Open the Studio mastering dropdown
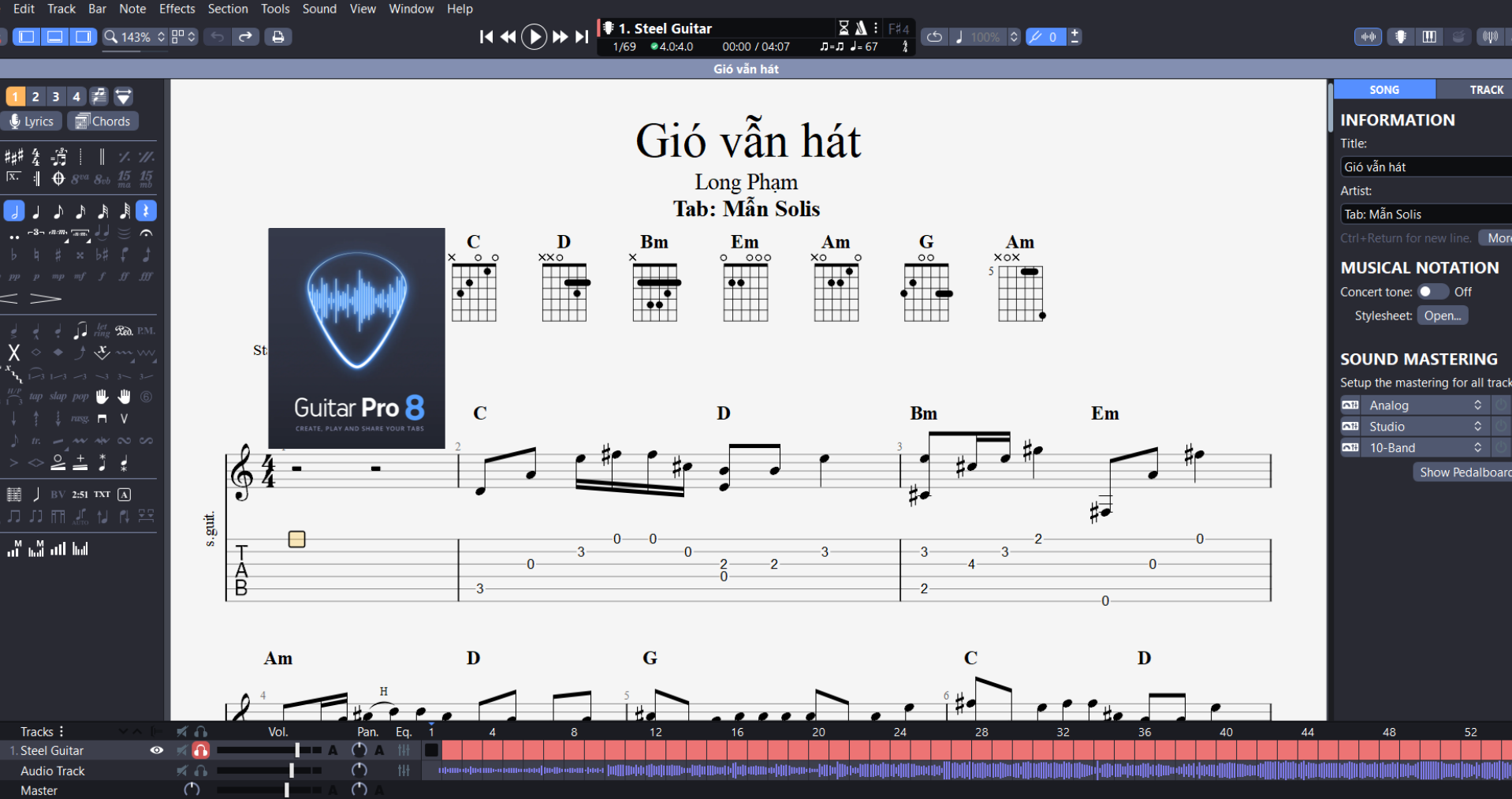The image size is (1512, 799). (x=1424, y=426)
